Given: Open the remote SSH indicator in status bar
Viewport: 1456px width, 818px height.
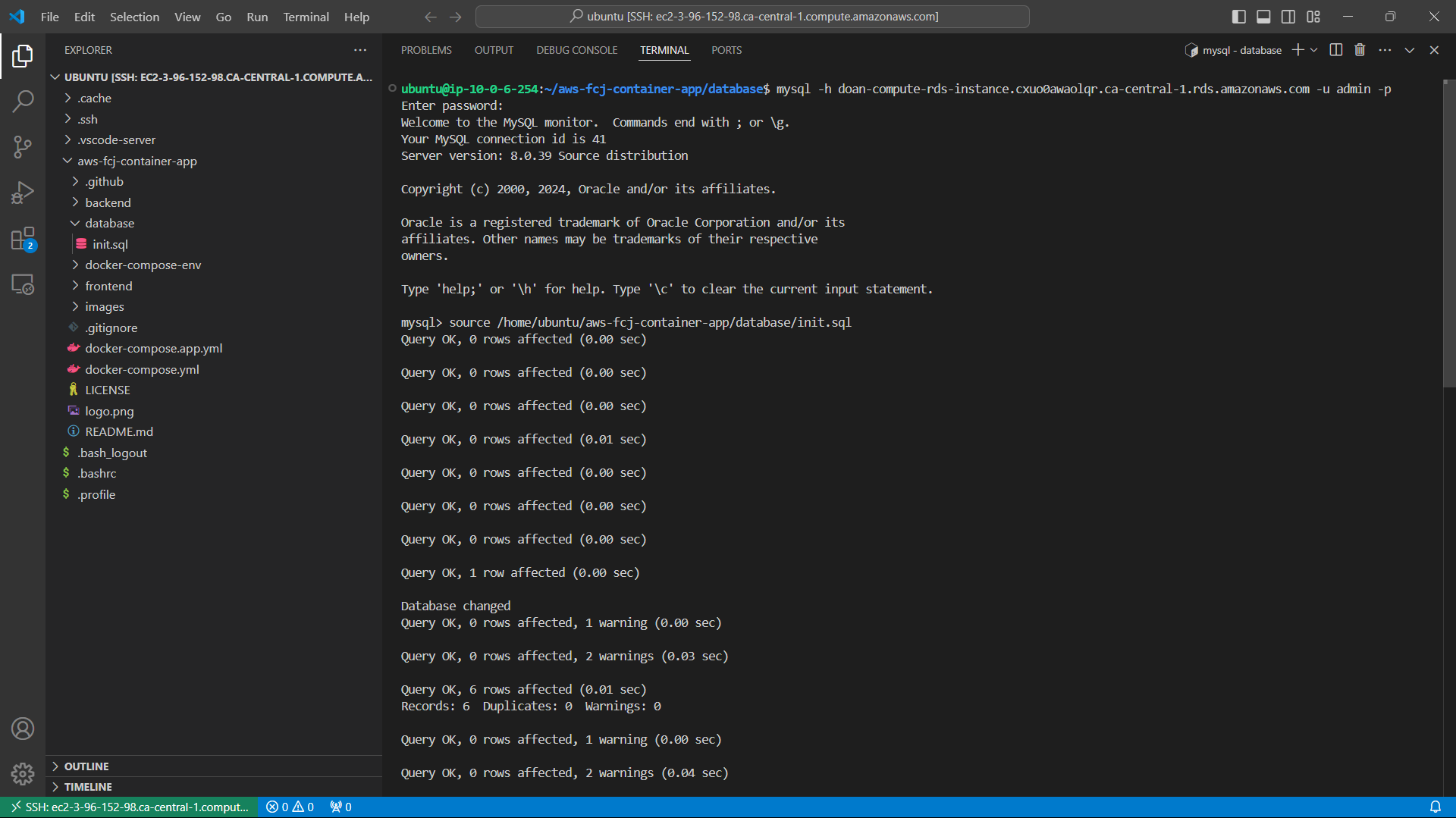Looking at the screenshot, I should [x=130, y=807].
